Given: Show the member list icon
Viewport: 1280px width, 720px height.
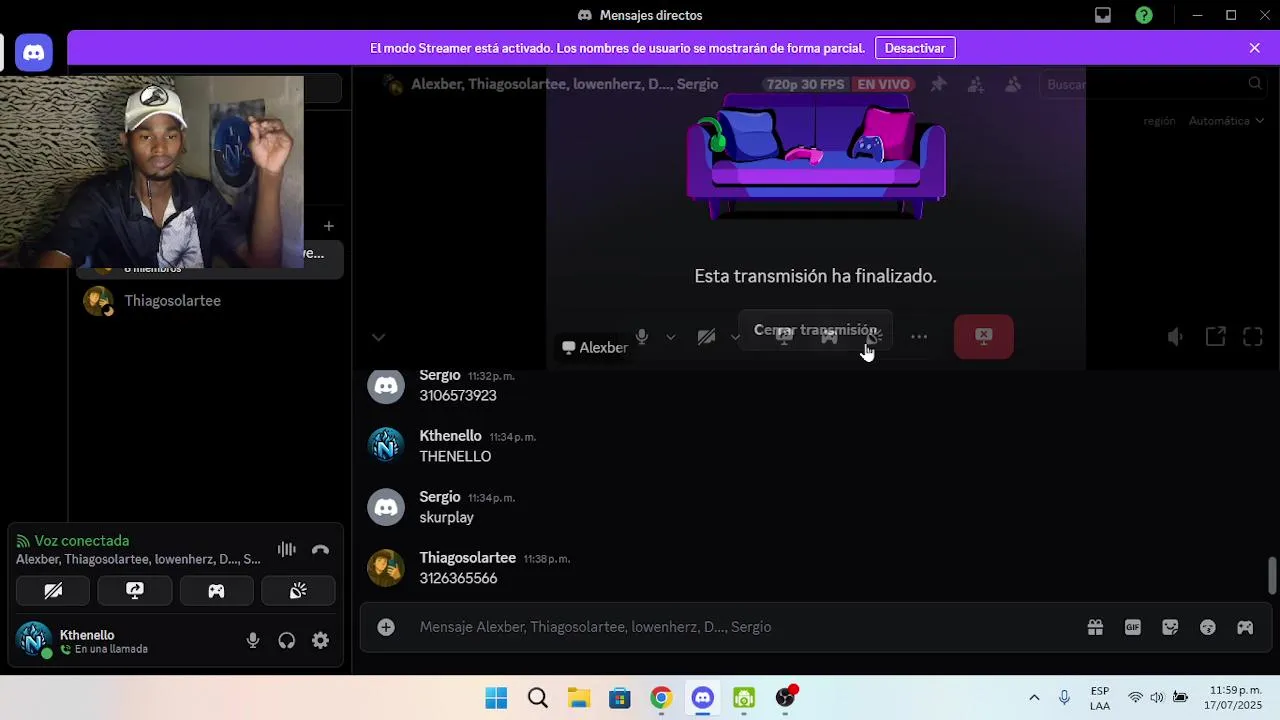Looking at the screenshot, I should tap(1013, 84).
